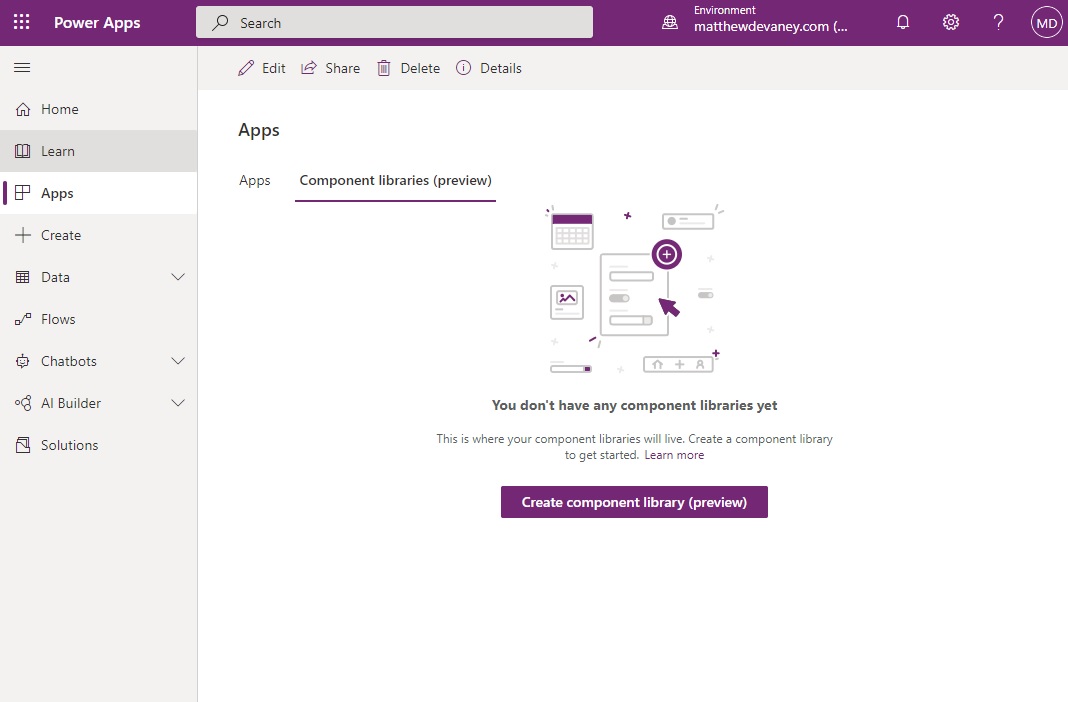
Task: Open the Component libraries (preview) tab
Action: click(x=395, y=181)
